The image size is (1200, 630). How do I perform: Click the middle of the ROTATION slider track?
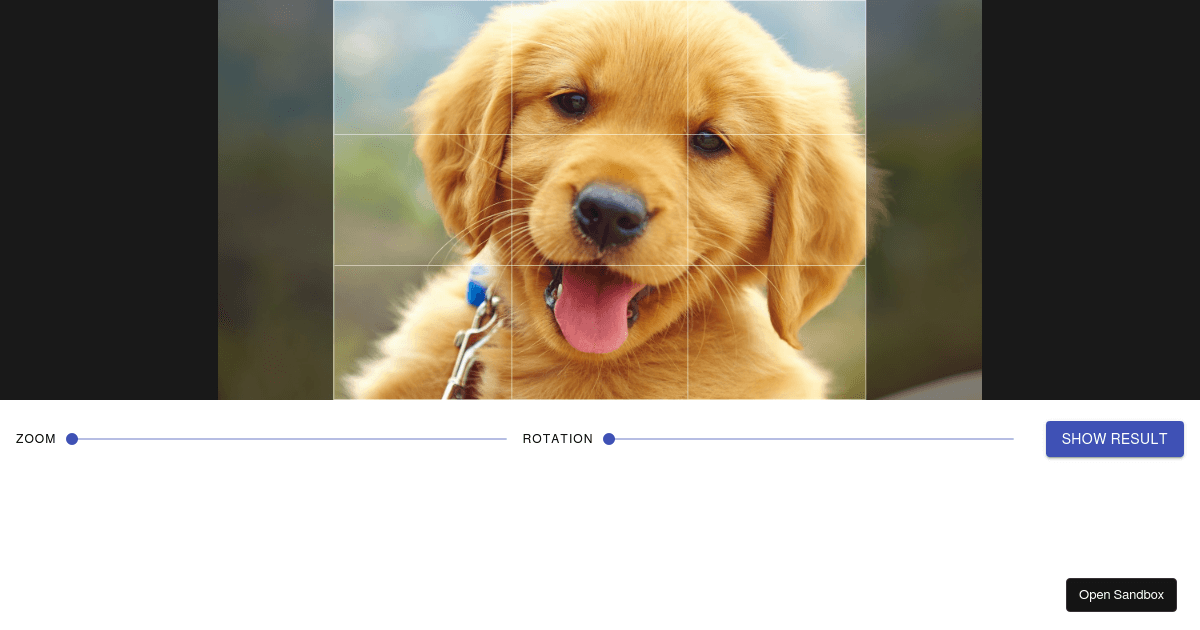[x=810, y=438]
